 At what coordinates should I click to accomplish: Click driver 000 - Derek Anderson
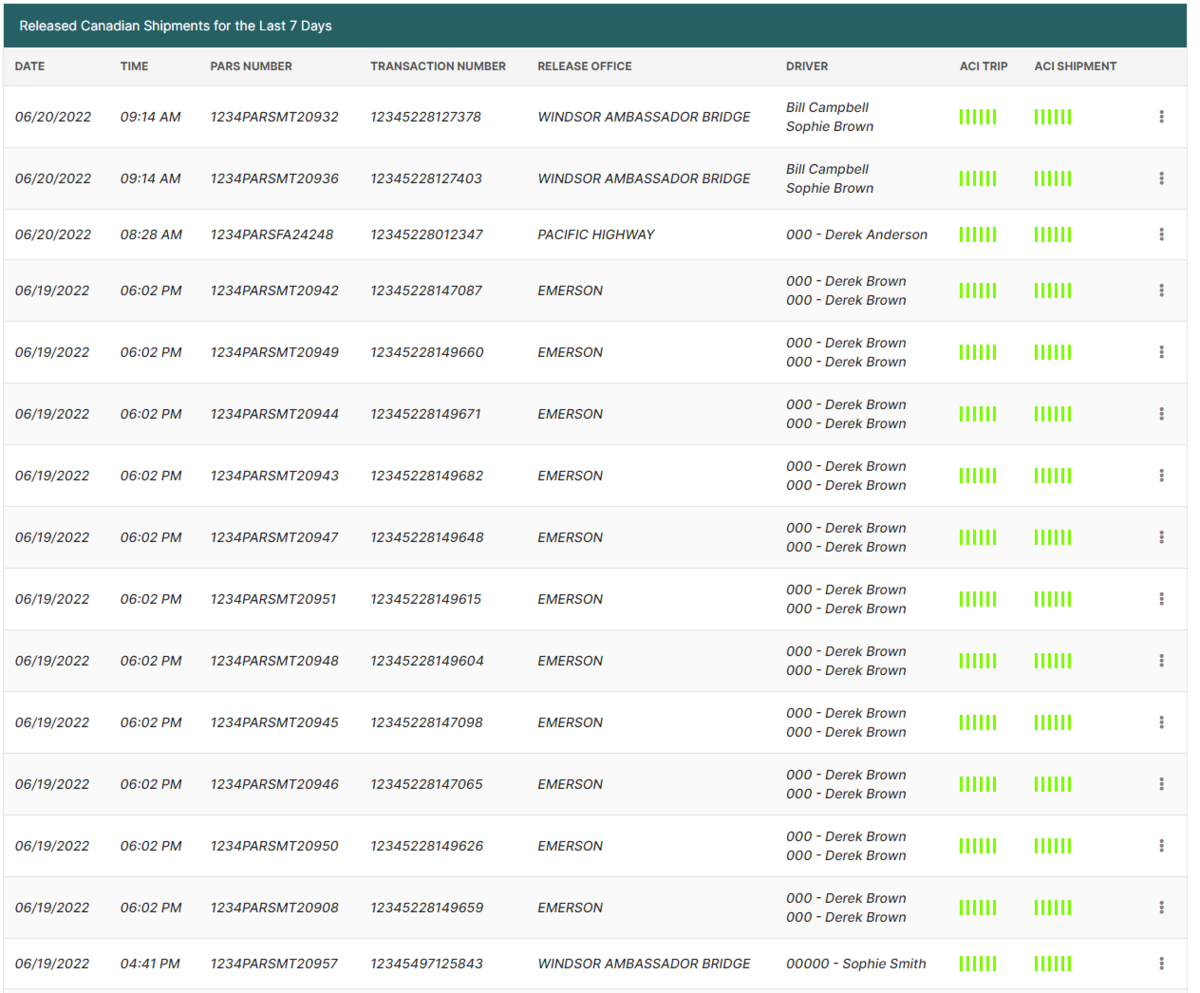[x=856, y=235]
